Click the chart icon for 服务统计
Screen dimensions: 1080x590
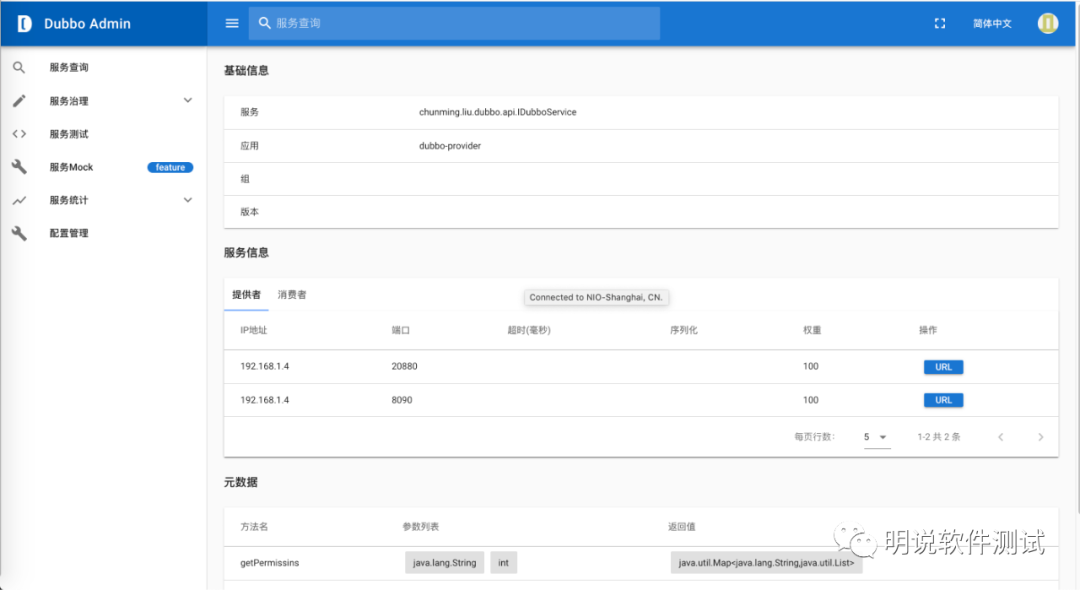coord(19,200)
